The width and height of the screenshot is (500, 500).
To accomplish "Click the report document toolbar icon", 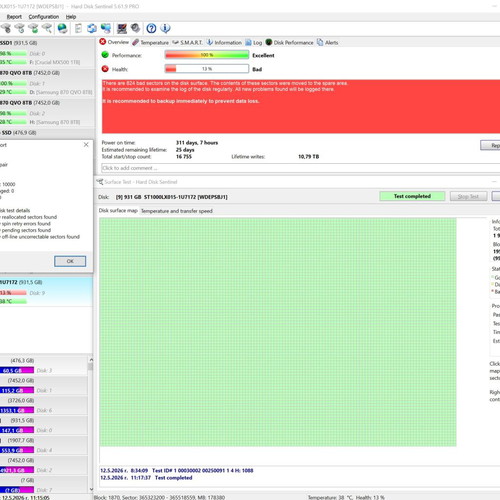I will 78,29.
